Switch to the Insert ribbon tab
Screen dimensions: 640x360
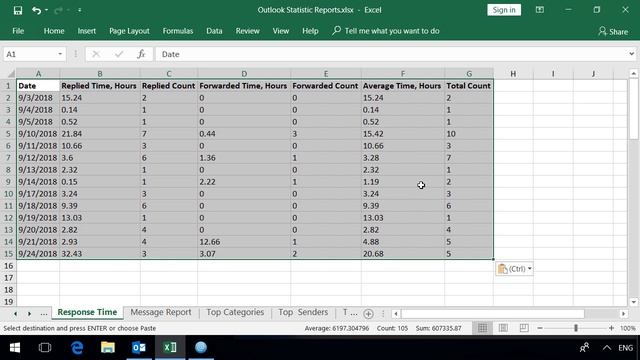pos(87,31)
